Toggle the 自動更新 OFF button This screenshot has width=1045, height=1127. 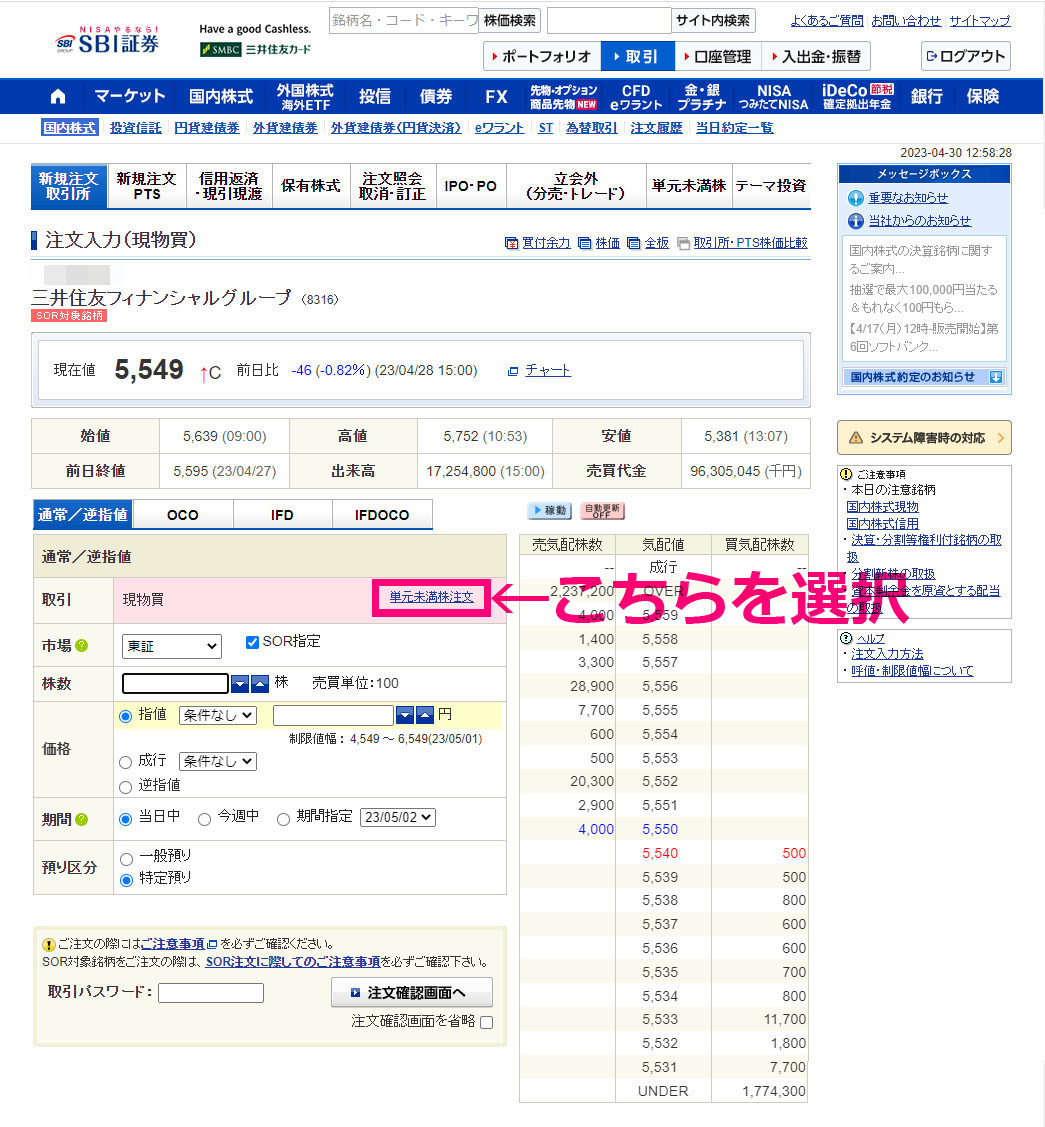(602, 511)
